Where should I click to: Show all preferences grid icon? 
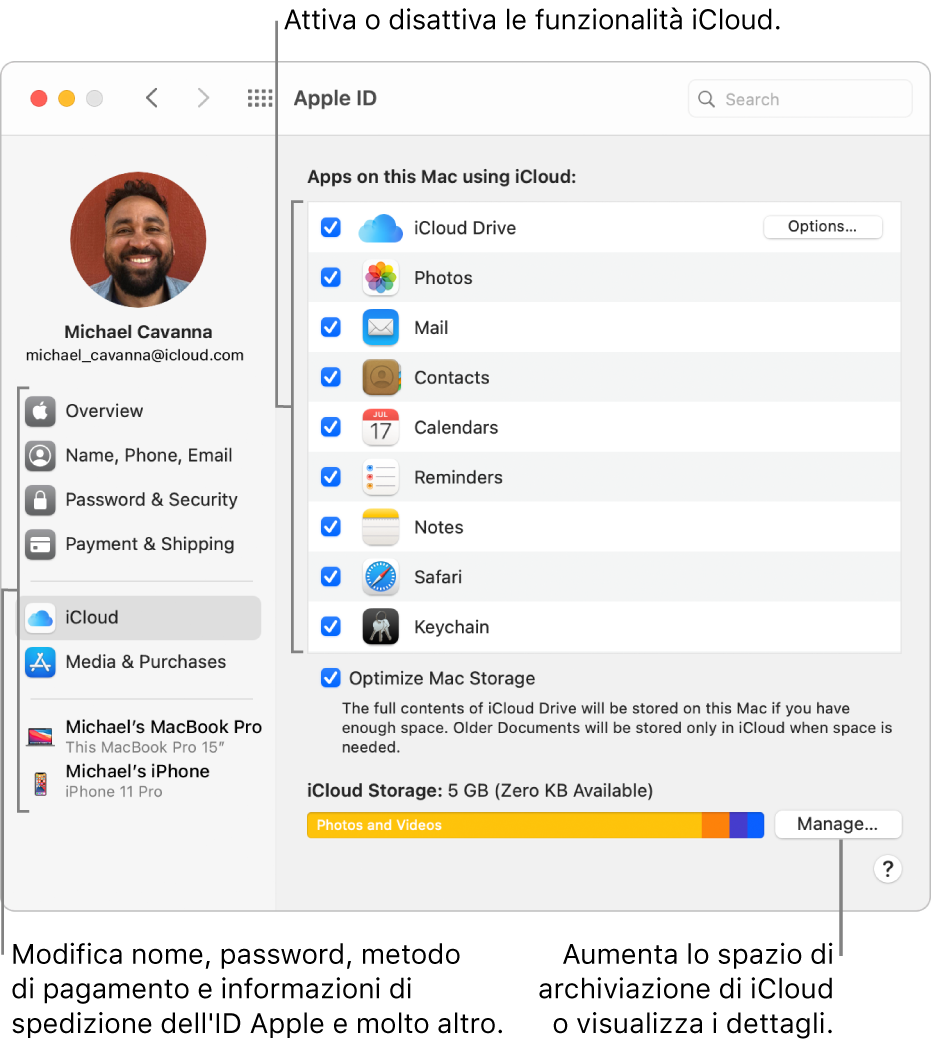tap(260, 99)
